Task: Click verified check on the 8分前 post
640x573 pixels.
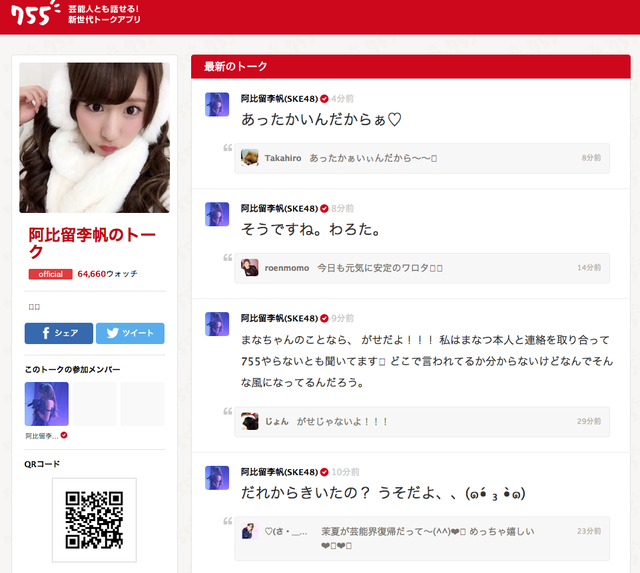Action: point(324,209)
